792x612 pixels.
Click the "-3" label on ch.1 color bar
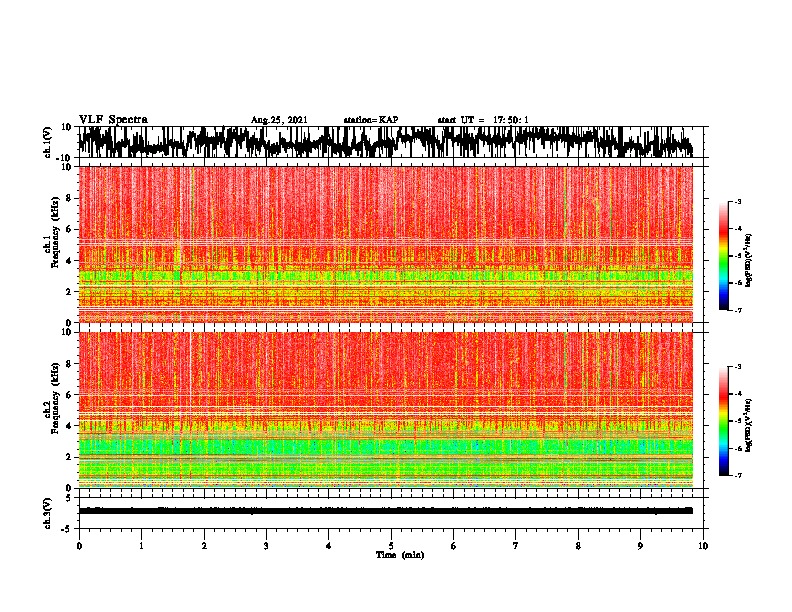pos(737,202)
